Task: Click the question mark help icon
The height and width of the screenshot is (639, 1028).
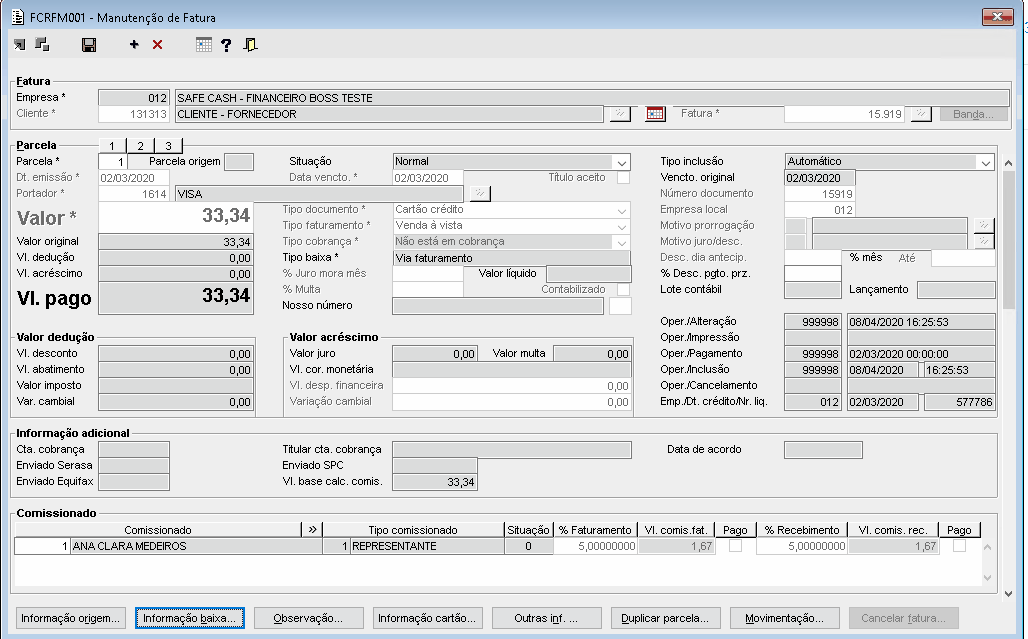Action: (x=226, y=45)
